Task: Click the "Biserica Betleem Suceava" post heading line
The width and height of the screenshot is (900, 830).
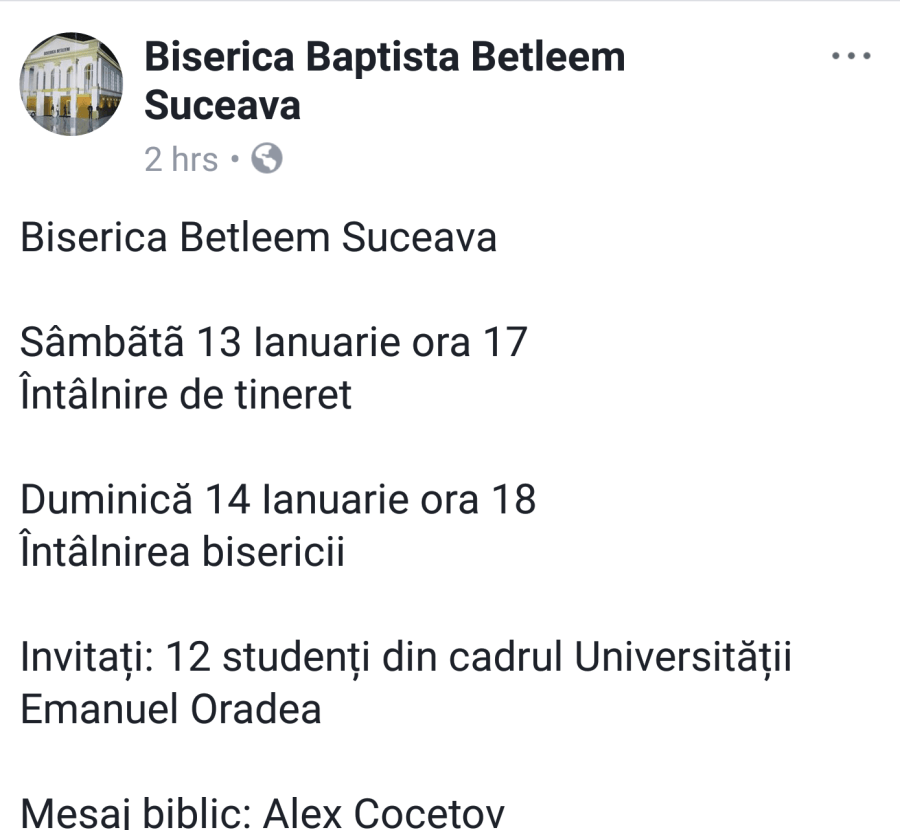Action: 258,239
